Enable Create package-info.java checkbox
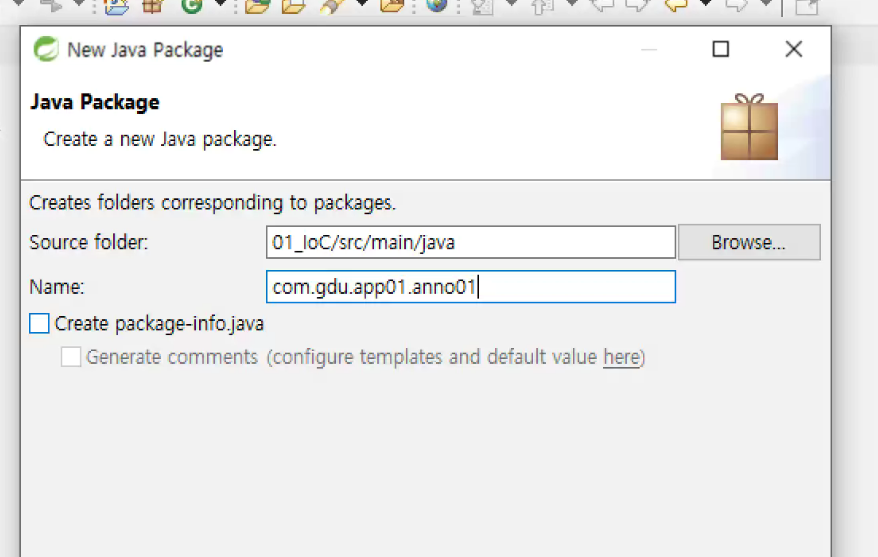The image size is (878, 557). 39,324
